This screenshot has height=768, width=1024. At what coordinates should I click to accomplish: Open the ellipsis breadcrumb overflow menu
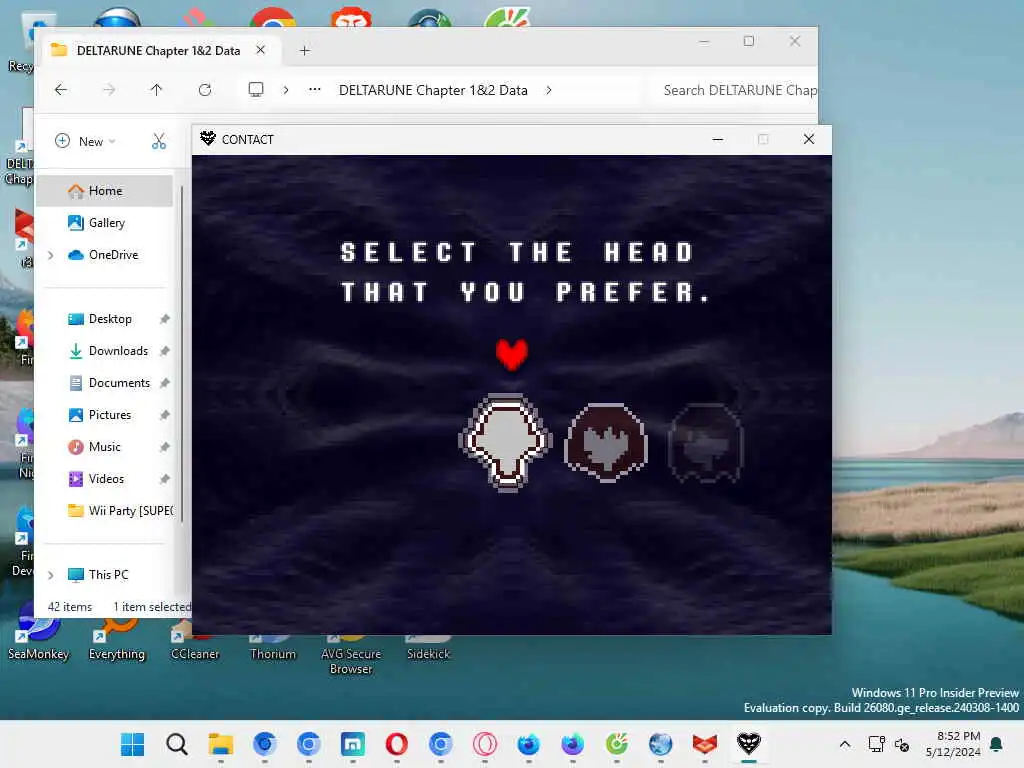[315, 90]
